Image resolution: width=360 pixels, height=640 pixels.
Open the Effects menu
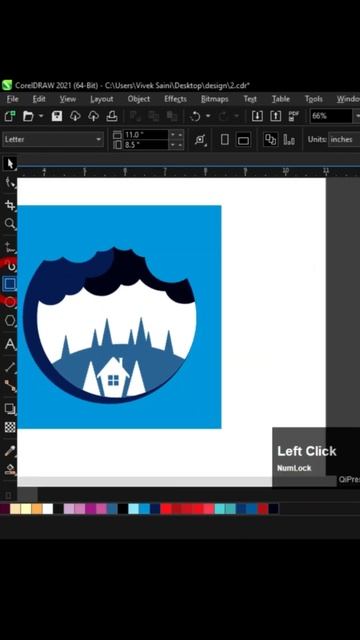(176, 99)
